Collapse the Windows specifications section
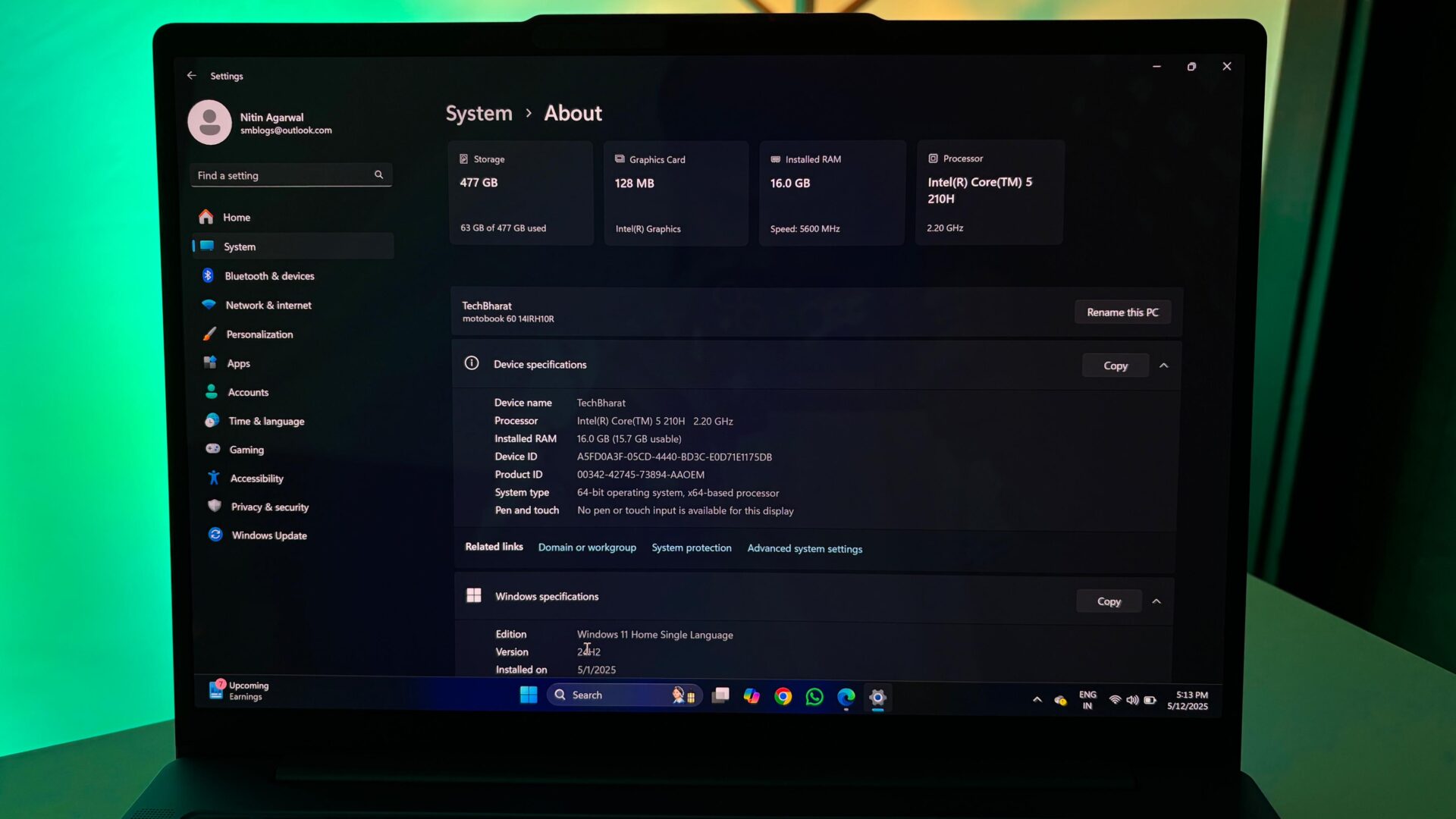The image size is (1456, 819). coord(1156,601)
